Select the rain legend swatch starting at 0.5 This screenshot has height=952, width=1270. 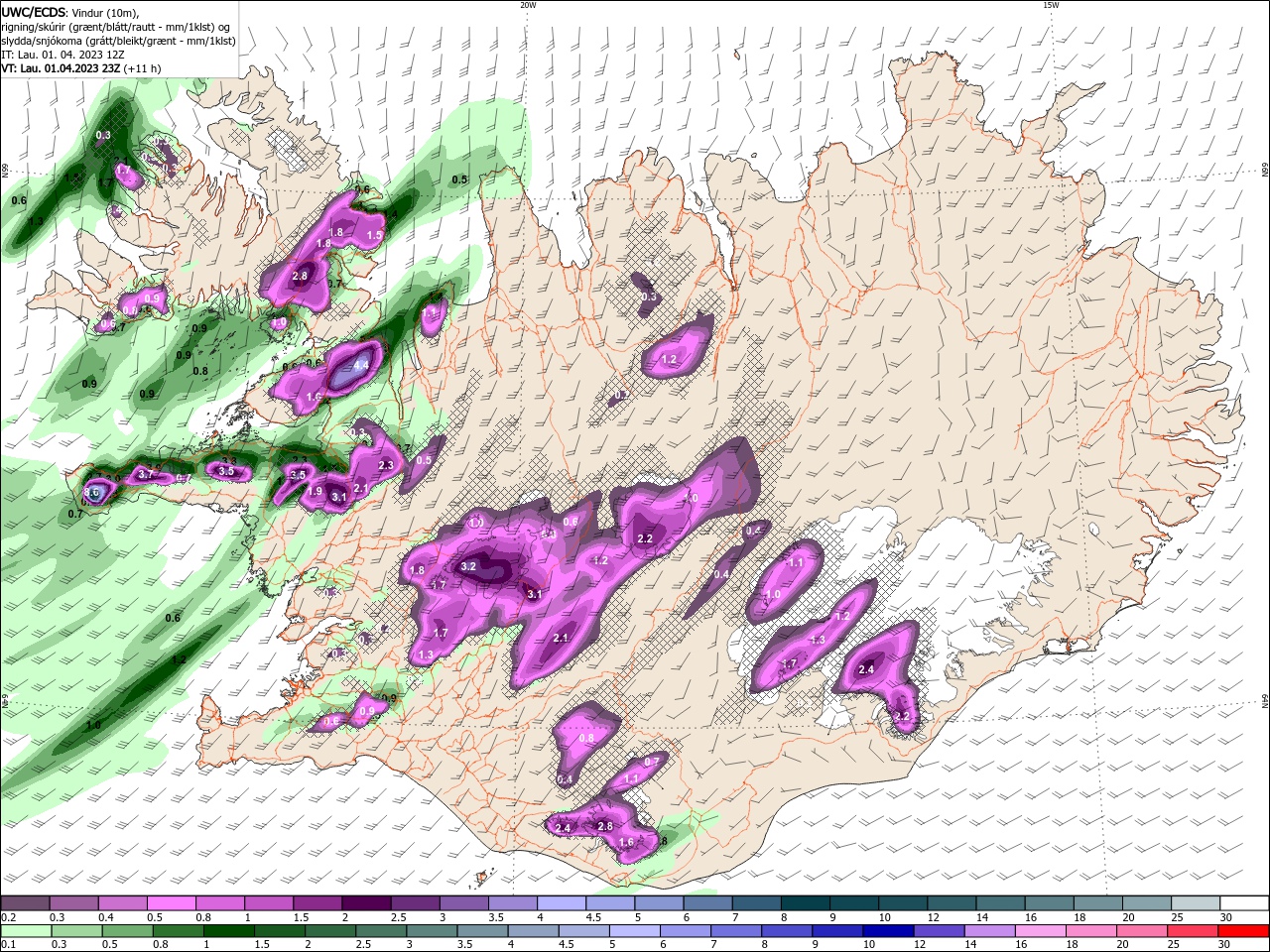(130, 931)
